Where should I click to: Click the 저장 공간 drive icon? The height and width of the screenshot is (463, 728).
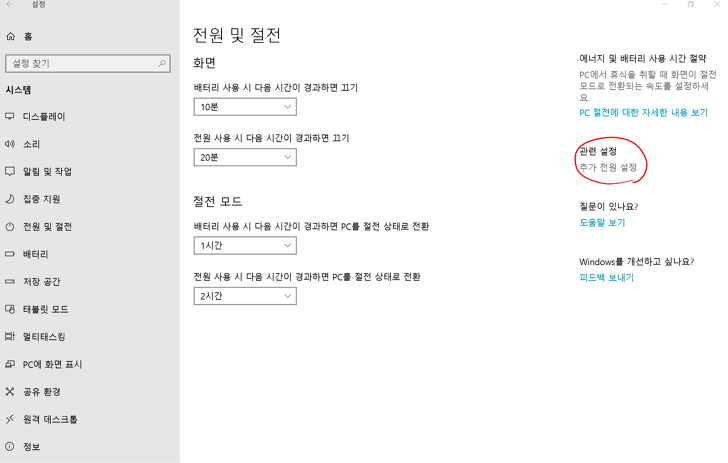pos(10,281)
